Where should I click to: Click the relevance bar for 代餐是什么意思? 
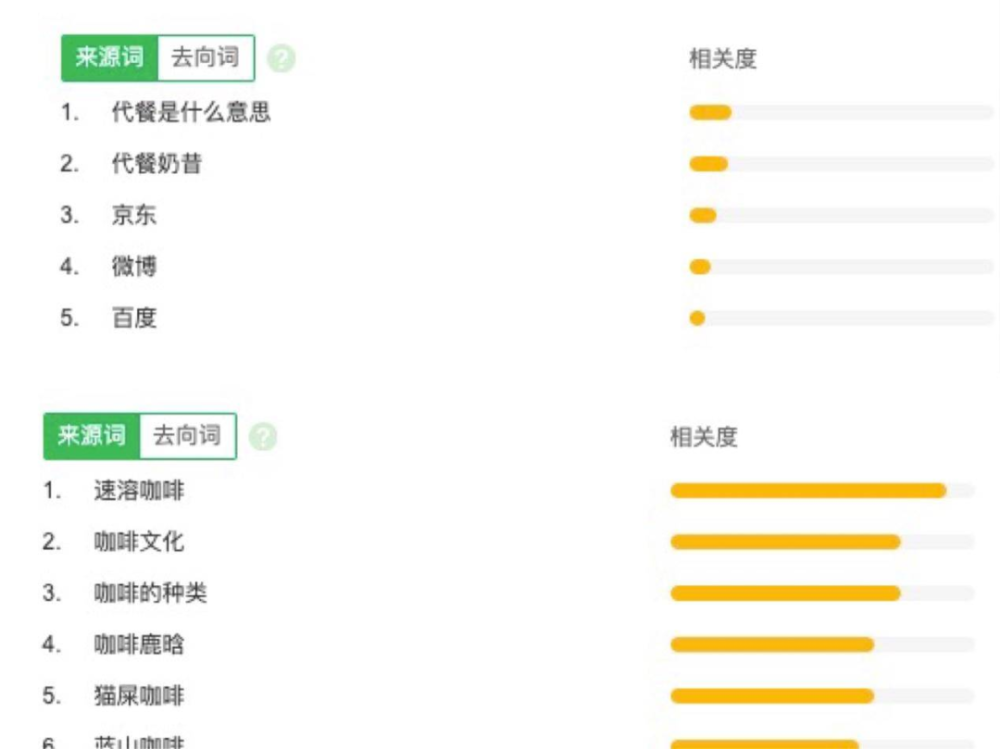(x=841, y=113)
